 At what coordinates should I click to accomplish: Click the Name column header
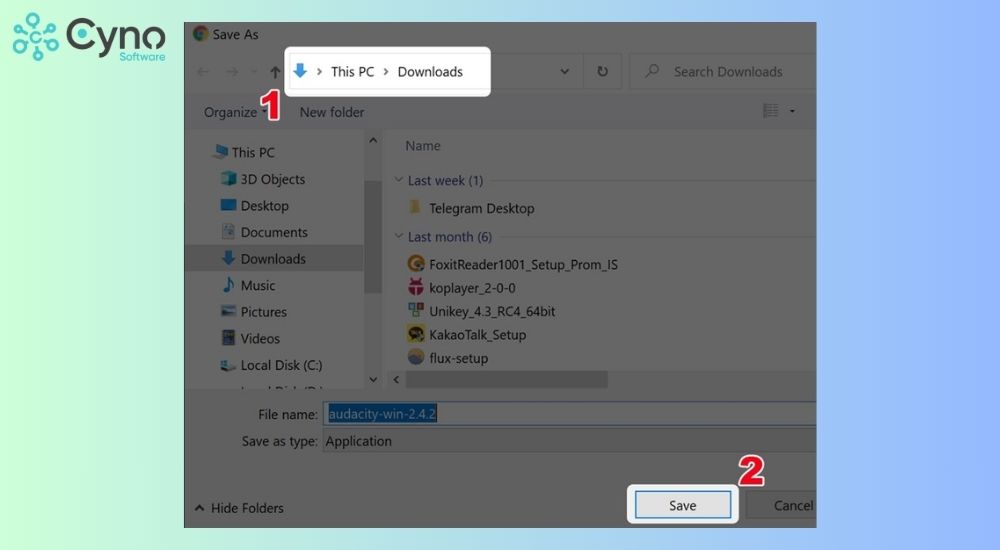pos(423,145)
